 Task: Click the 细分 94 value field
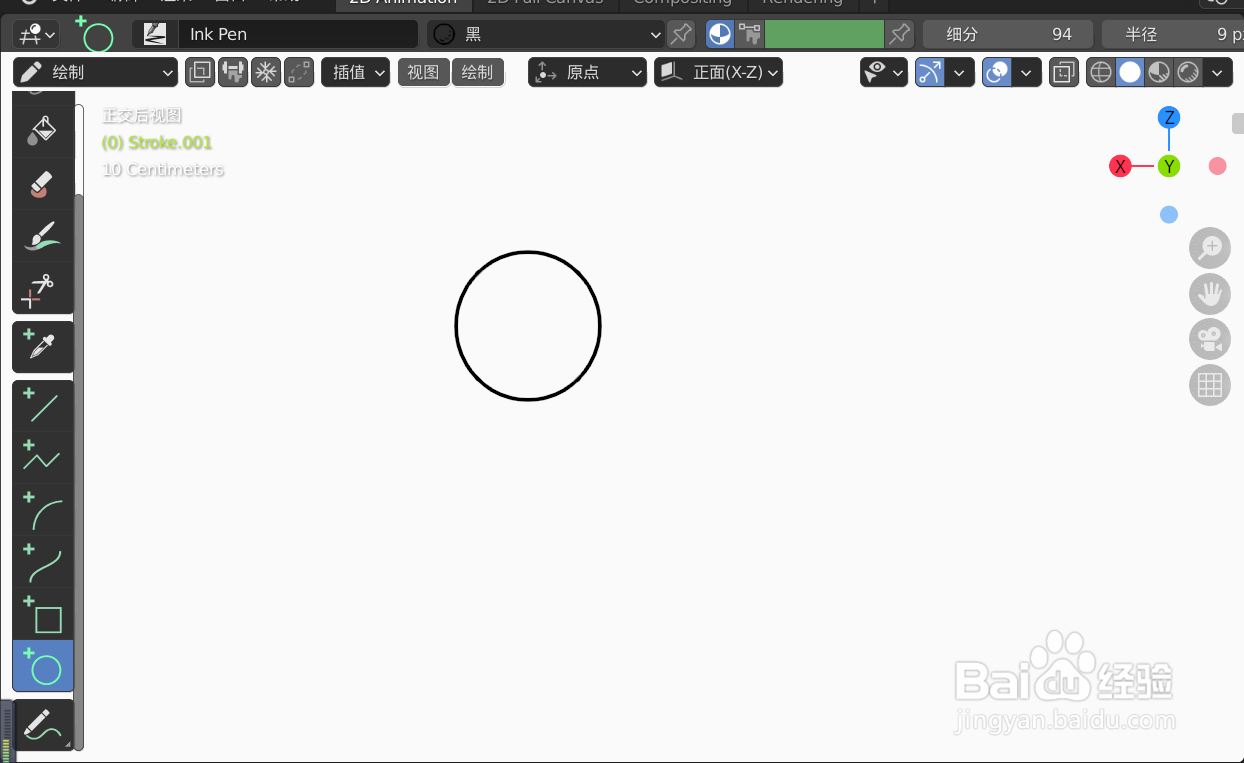click(x=1008, y=34)
